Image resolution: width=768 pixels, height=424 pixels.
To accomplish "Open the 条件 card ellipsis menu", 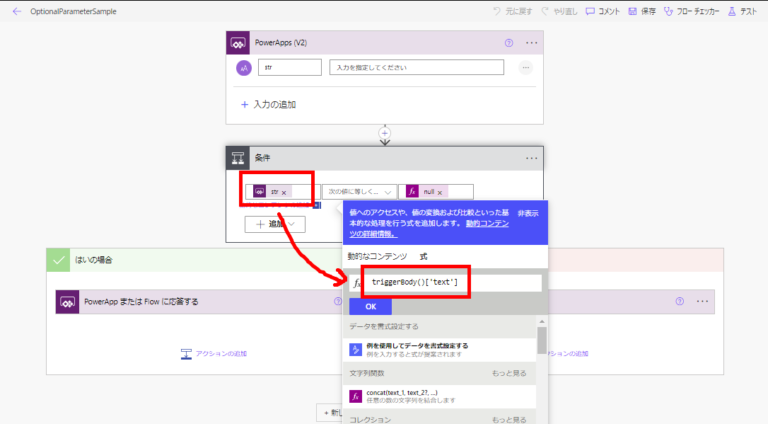I will tap(532, 158).
